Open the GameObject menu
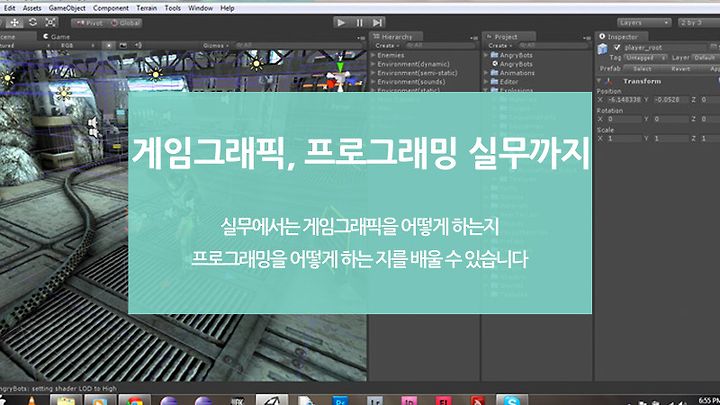The image size is (720, 405). coord(67,8)
